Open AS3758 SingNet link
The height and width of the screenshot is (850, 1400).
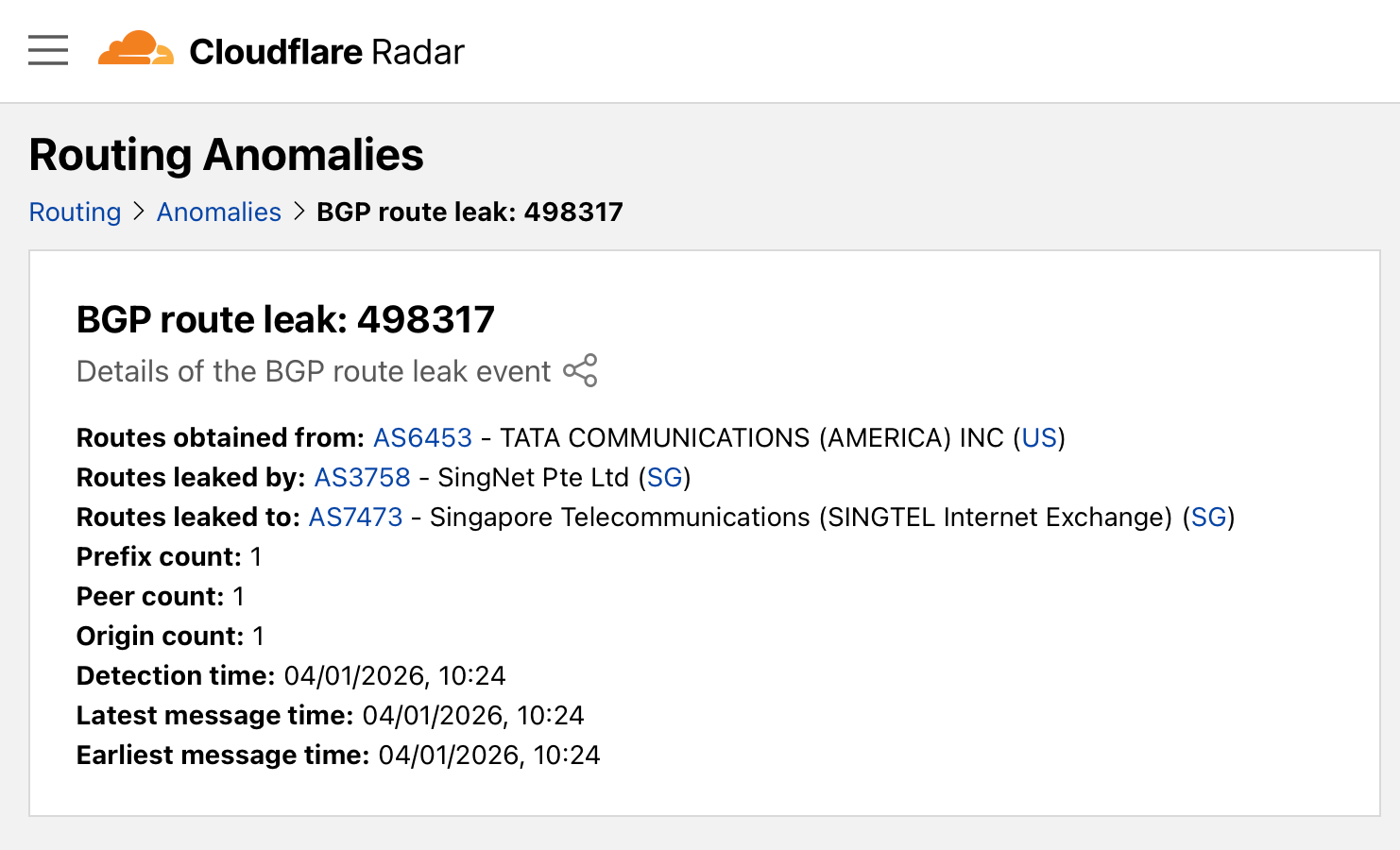pyautogui.click(x=362, y=478)
